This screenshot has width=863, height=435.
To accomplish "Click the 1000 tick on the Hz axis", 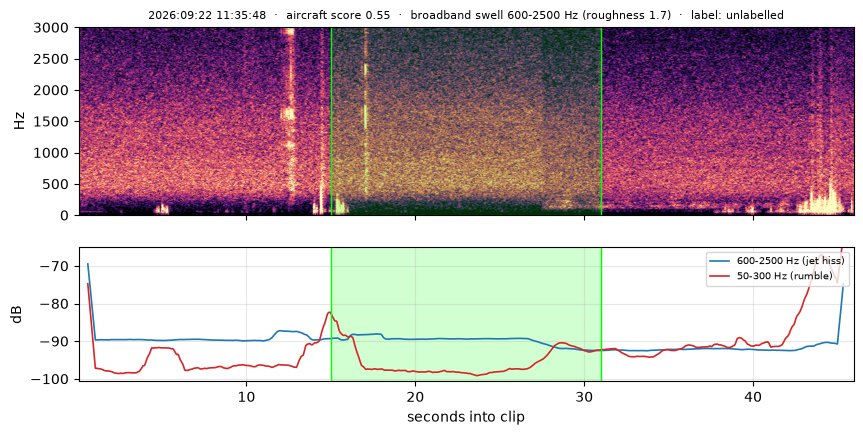I will click(x=51, y=153).
